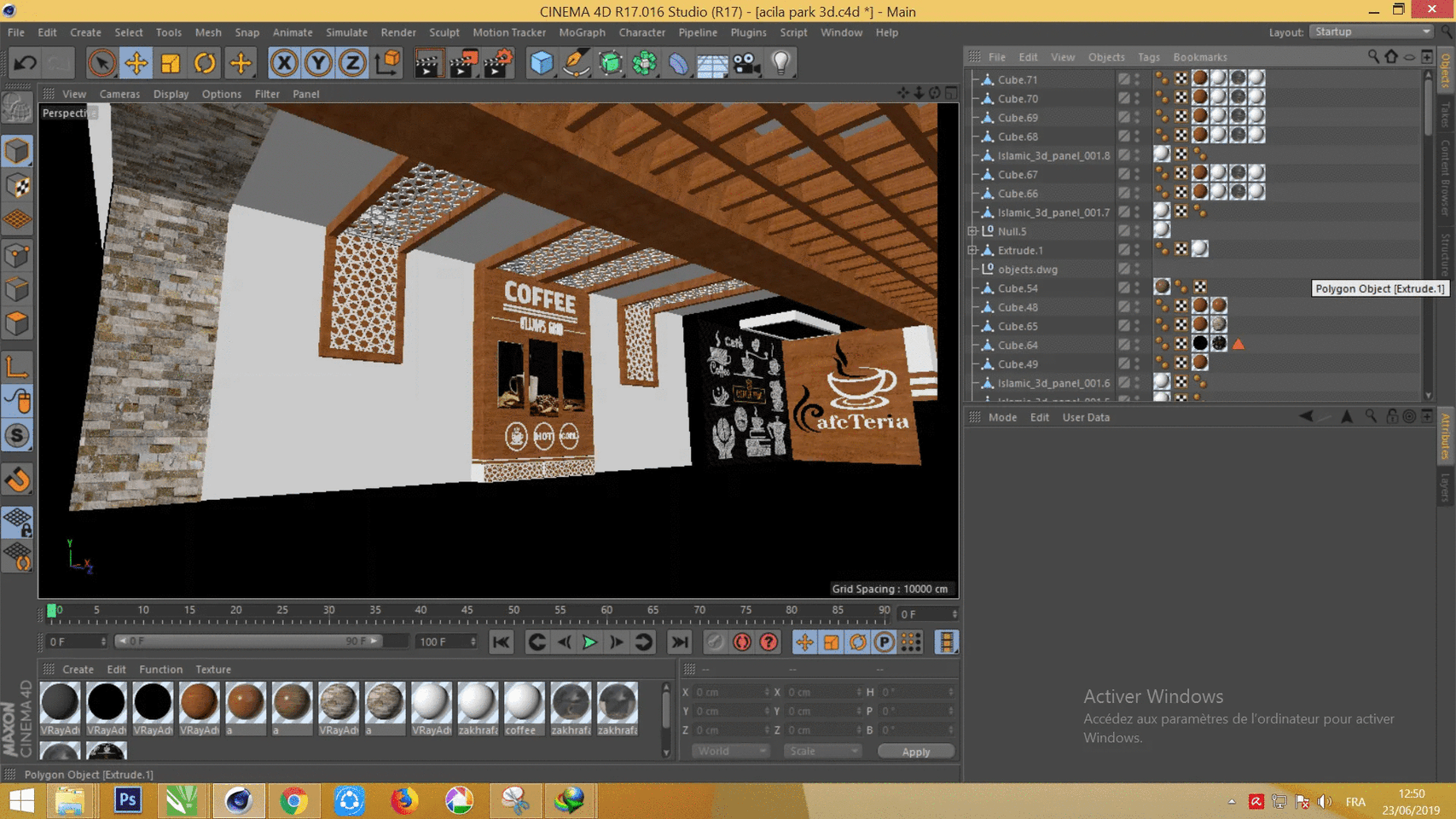Toggle X-axis lock
The width and height of the screenshot is (1456, 819).
pos(284,63)
